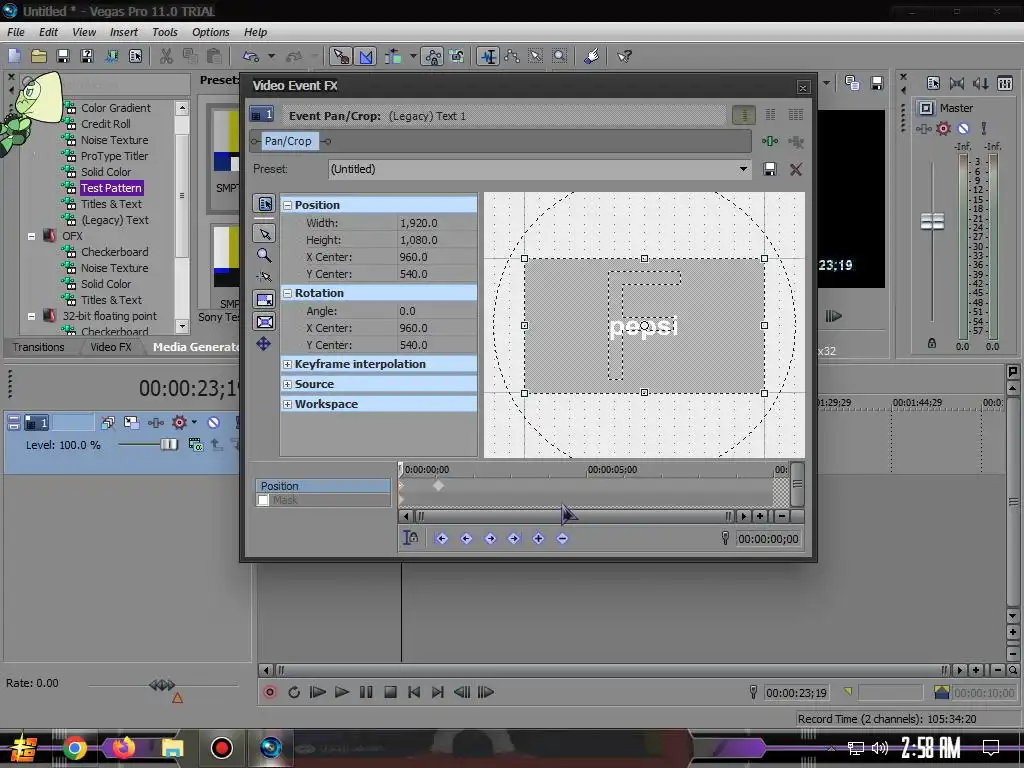Viewport: 1024px width, 768px height.
Task: Open the Undo history dropdown arrow
Action: click(271, 56)
